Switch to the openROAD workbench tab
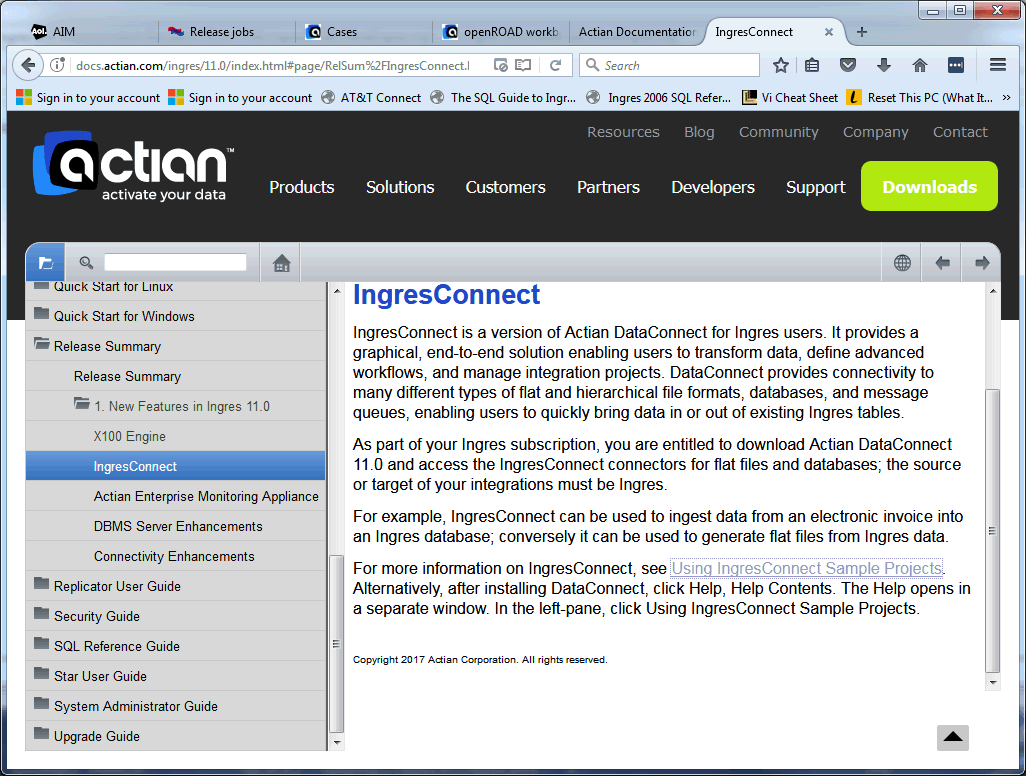 (501, 32)
